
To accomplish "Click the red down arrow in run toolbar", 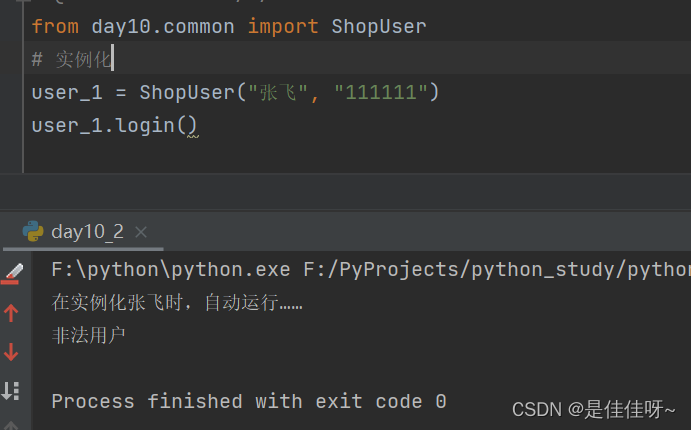I will click(11, 352).
